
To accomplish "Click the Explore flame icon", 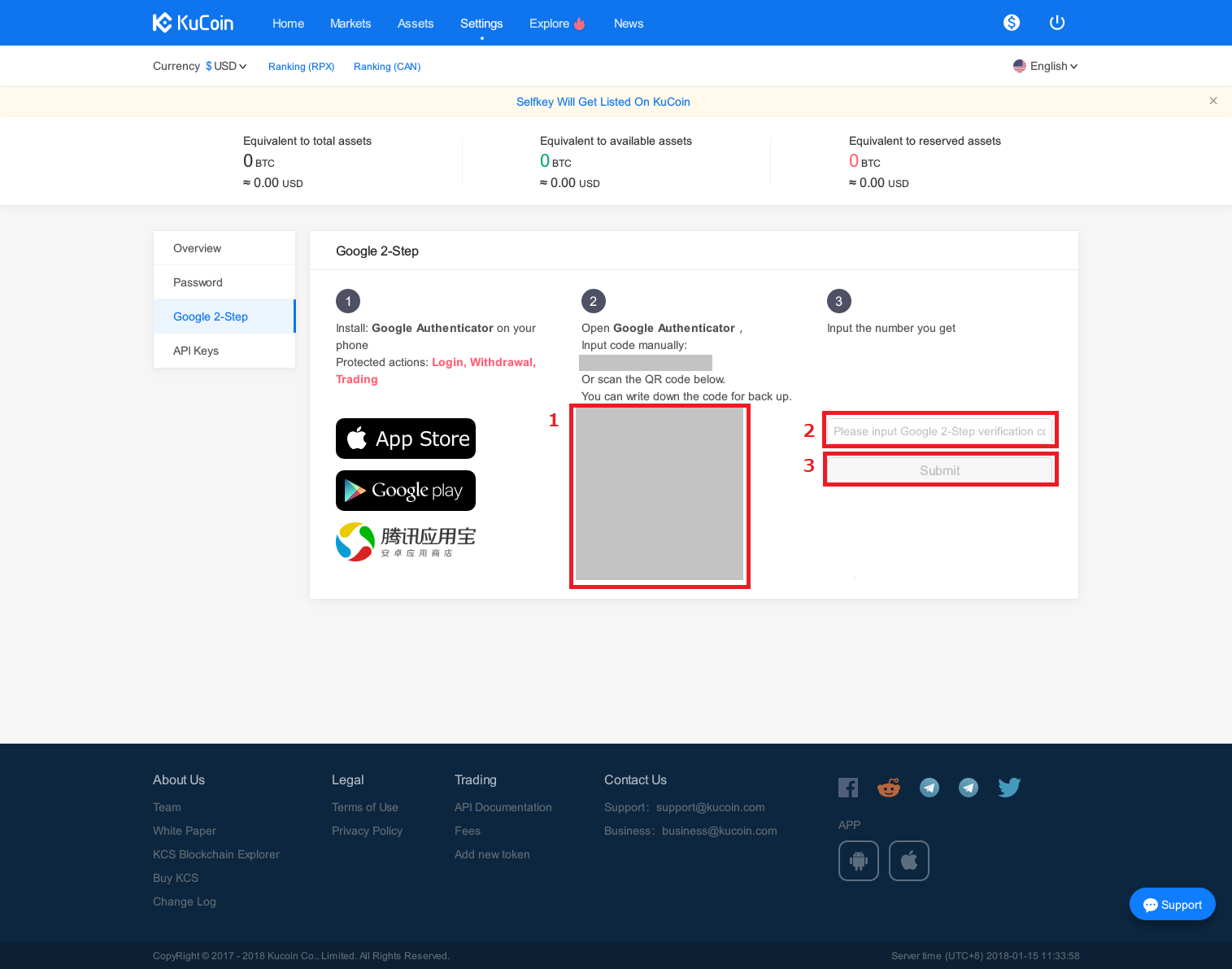I will 580,24.
